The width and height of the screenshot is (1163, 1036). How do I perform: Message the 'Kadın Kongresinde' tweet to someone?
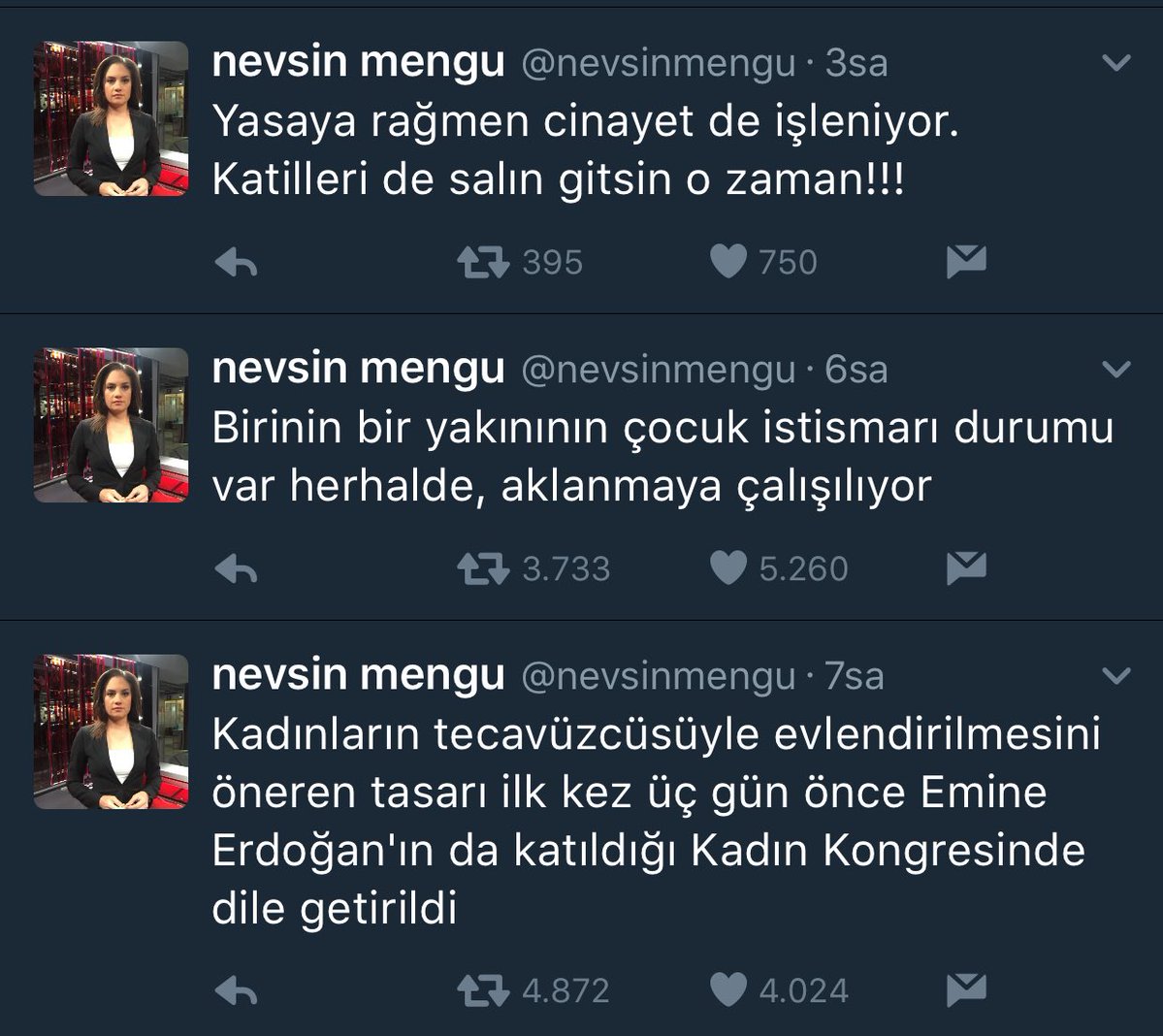coord(966,990)
